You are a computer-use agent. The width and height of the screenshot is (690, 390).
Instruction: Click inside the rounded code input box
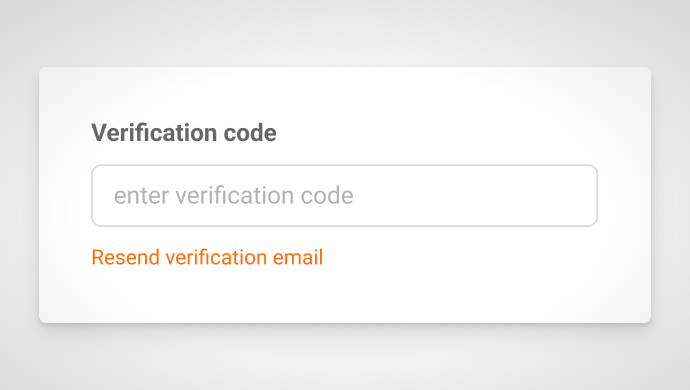[345, 195]
